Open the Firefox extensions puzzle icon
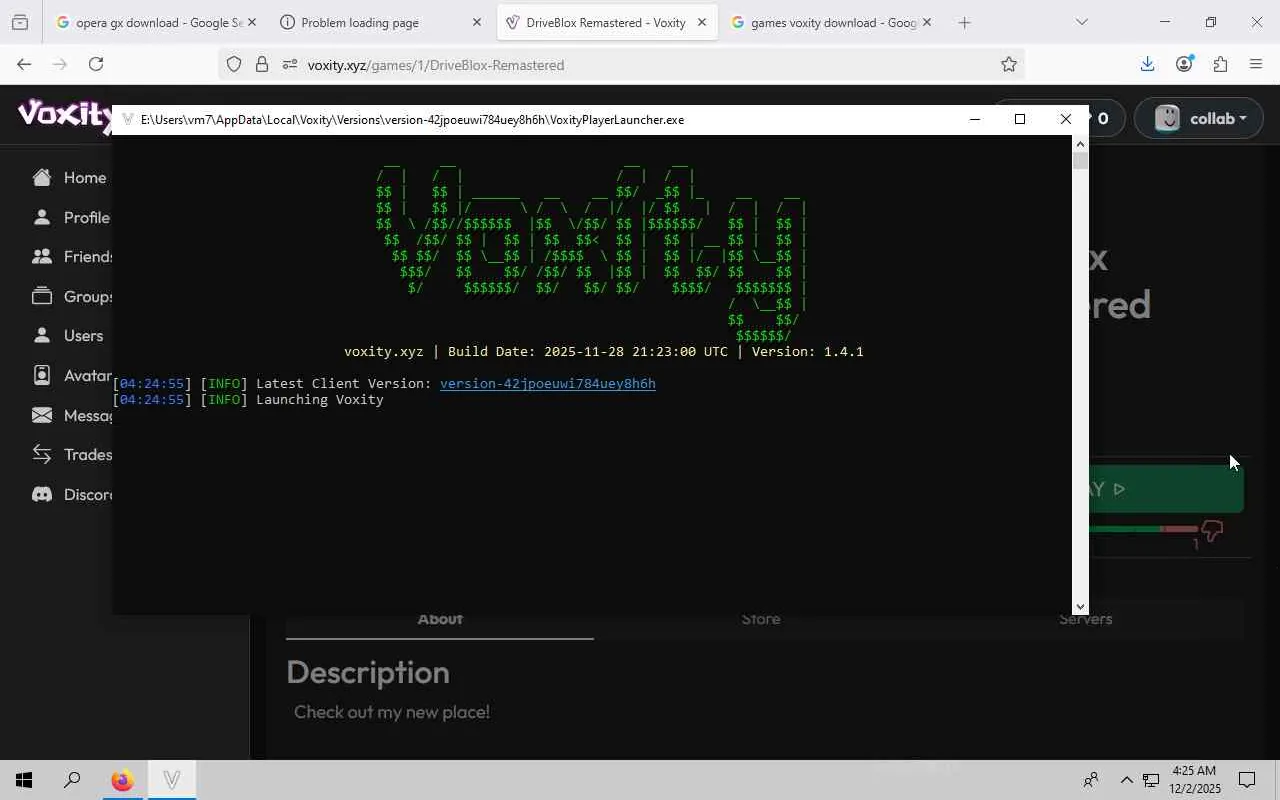 tap(1220, 64)
